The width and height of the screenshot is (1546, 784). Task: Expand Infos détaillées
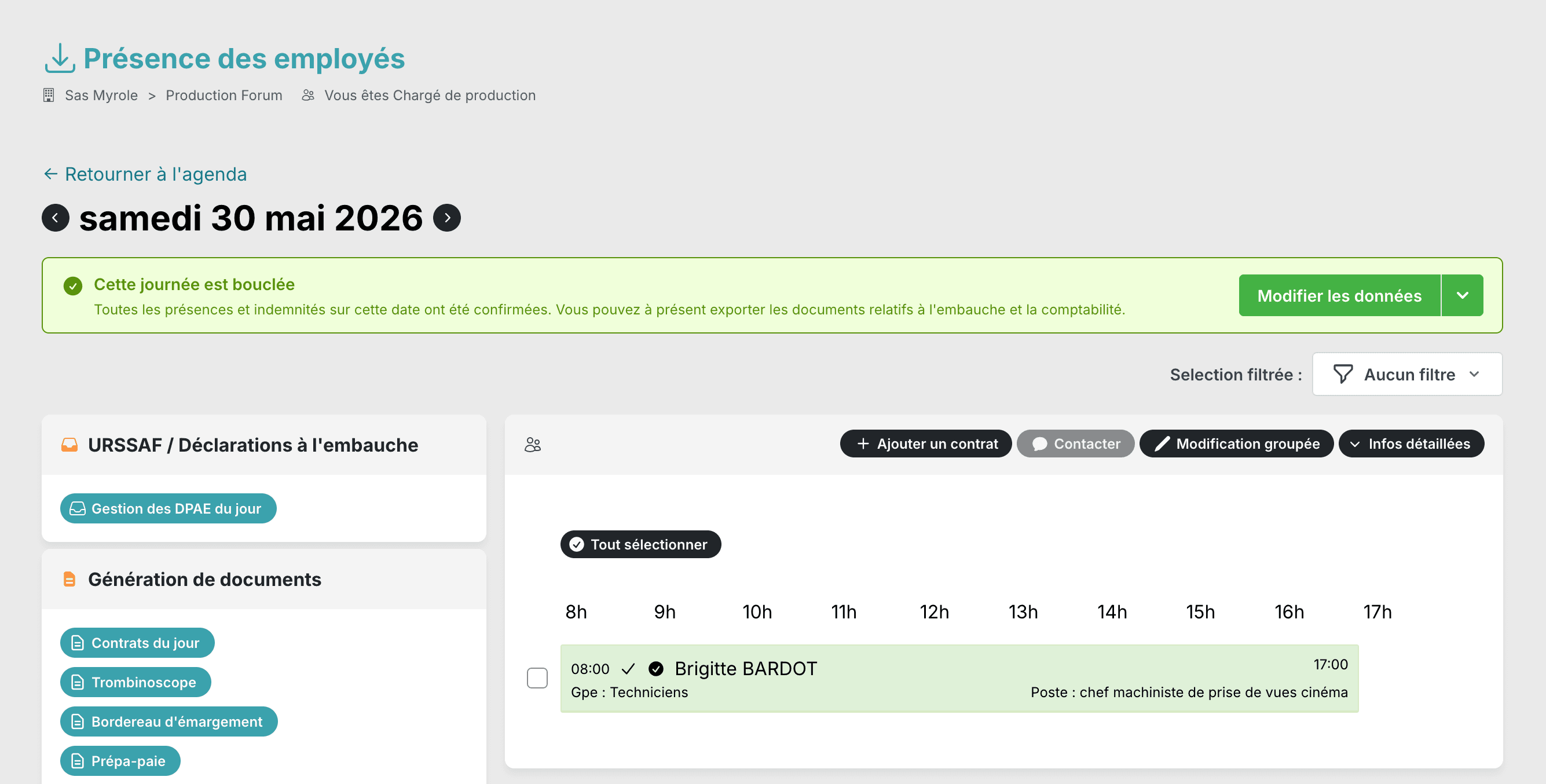coord(1412,444)
